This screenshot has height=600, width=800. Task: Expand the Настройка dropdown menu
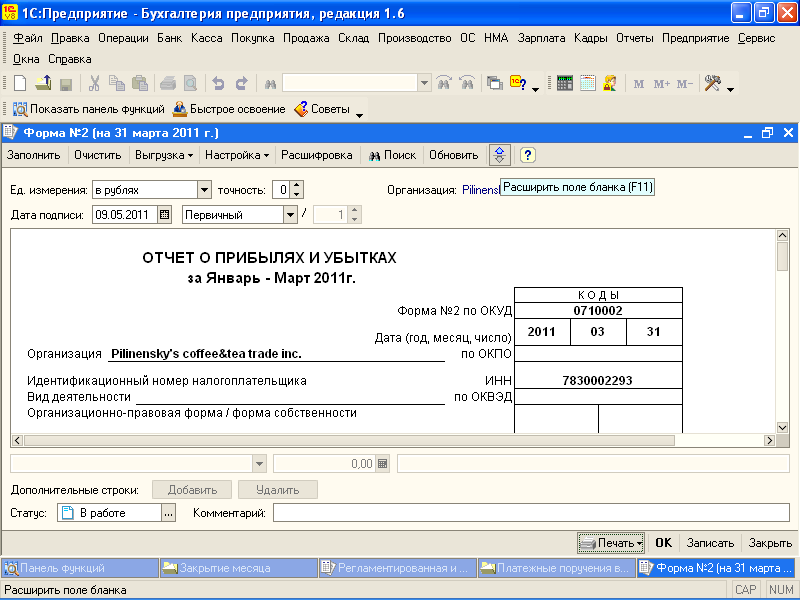tap(237, 155)
